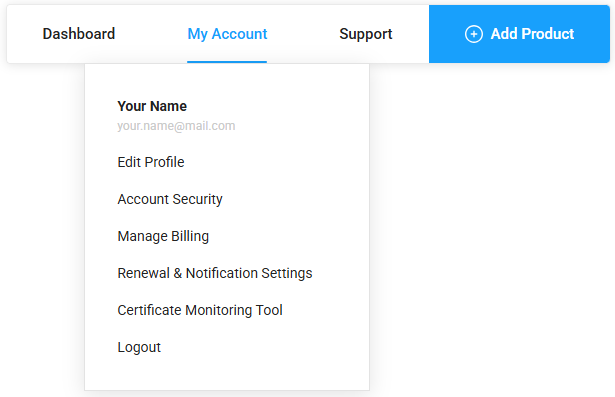Open the Dashboard tab

[79, 34]
